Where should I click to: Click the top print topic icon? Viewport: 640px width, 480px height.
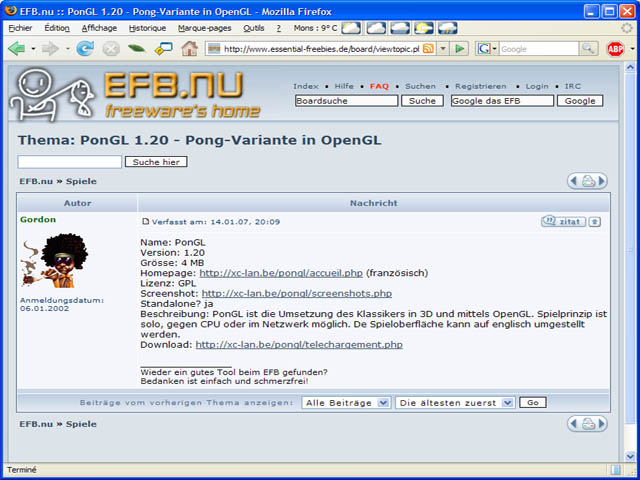pos(588,181)
